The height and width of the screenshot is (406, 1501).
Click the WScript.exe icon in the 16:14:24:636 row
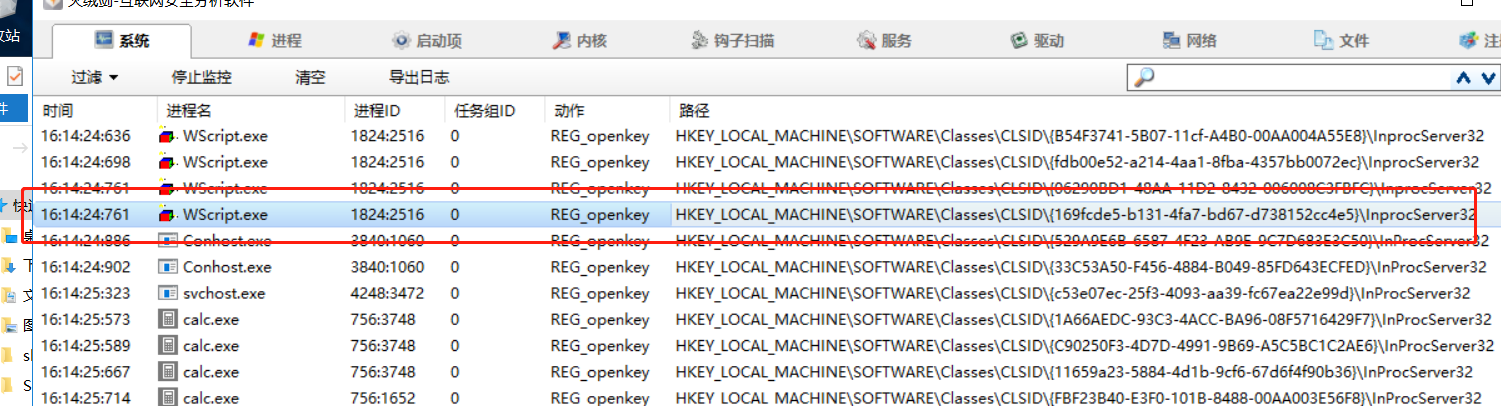(168, 136)
